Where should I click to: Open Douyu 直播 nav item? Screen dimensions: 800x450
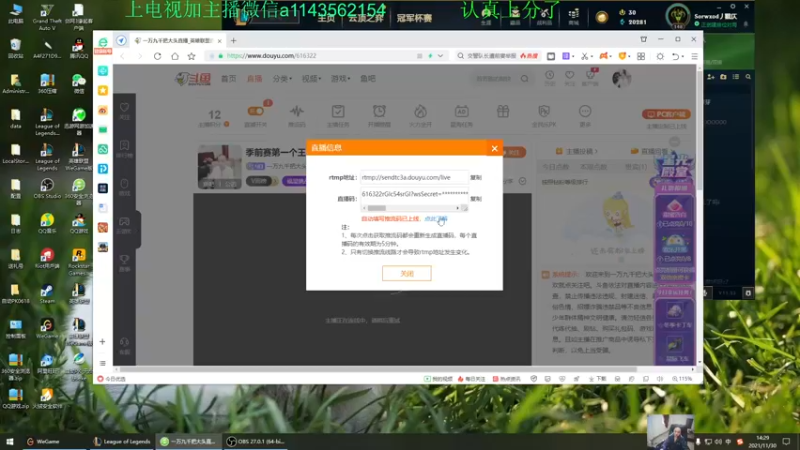click(254, 79)
